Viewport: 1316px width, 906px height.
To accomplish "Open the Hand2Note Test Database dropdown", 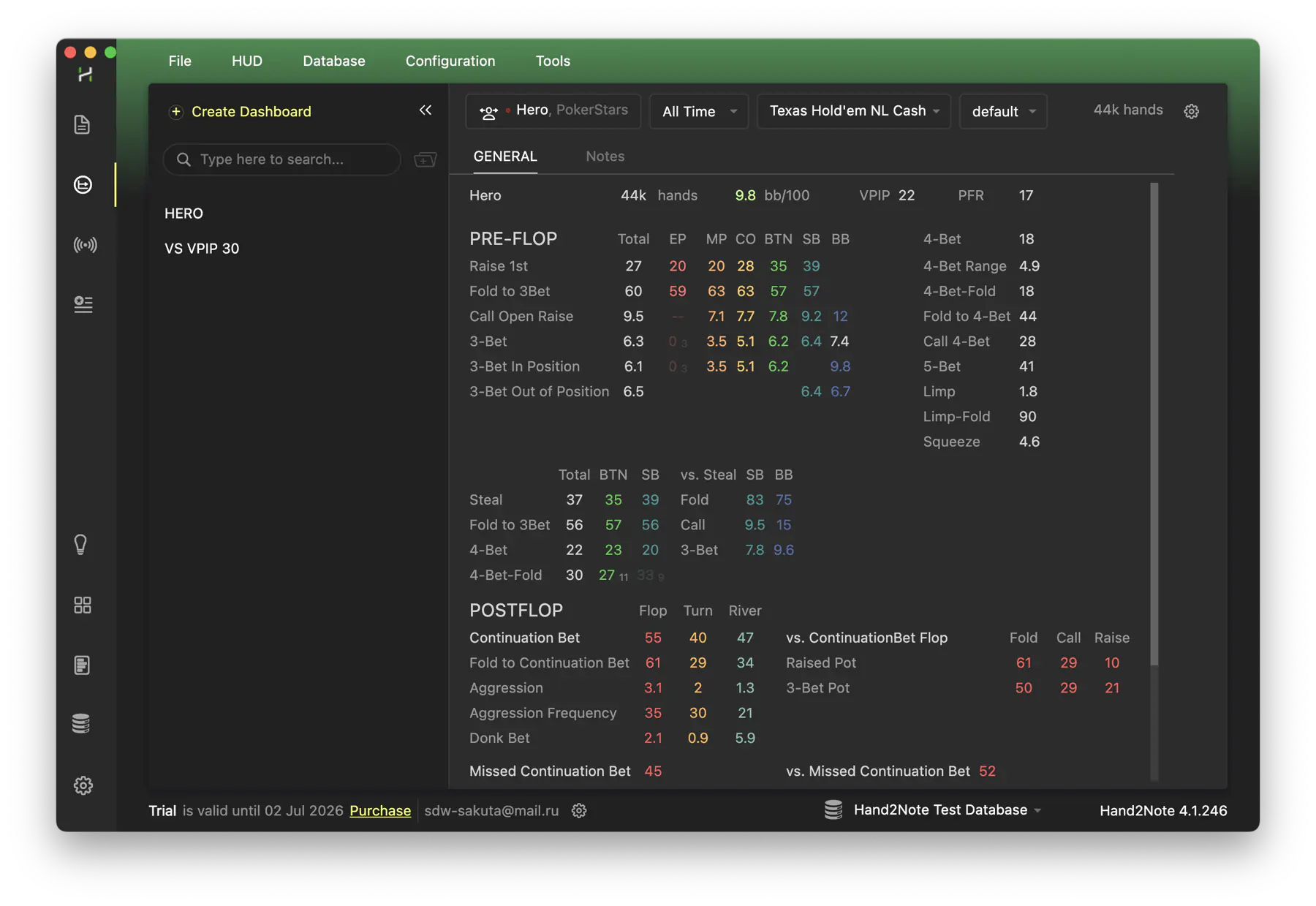I will tap(947, 809).
